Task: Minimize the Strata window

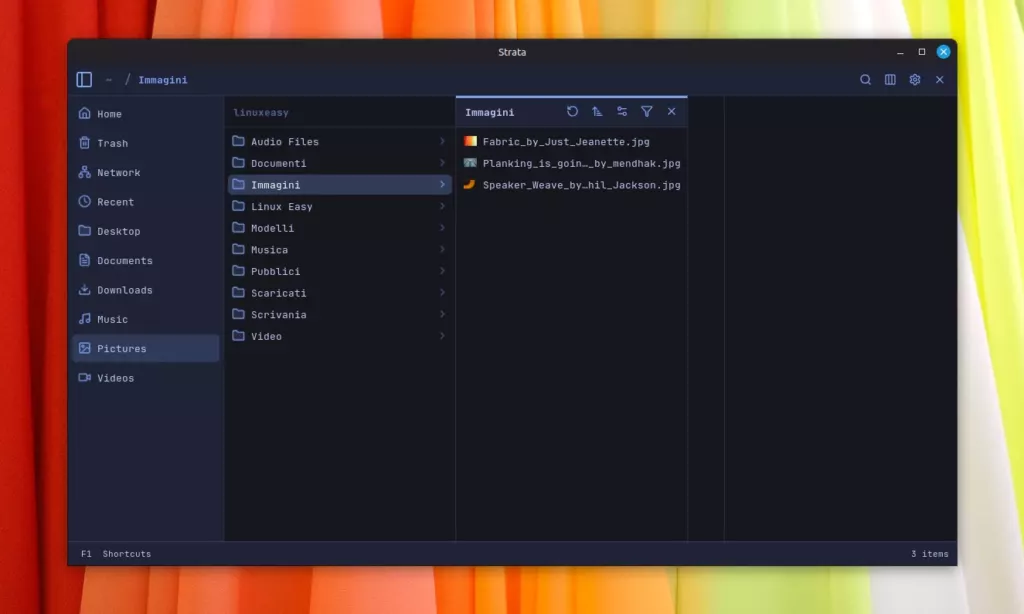Action: 901,52
